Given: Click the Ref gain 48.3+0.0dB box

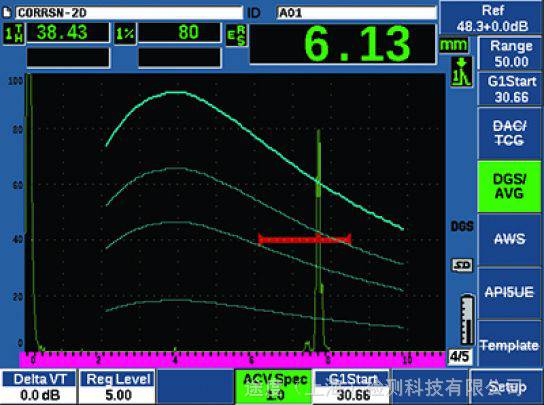Looking at the screenshot, I should click(x=492, y=18).
